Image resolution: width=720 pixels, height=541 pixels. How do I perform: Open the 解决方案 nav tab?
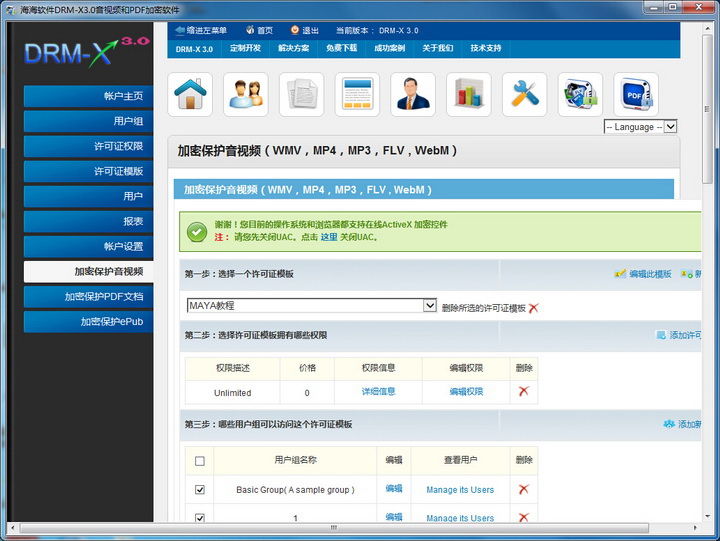293,48
